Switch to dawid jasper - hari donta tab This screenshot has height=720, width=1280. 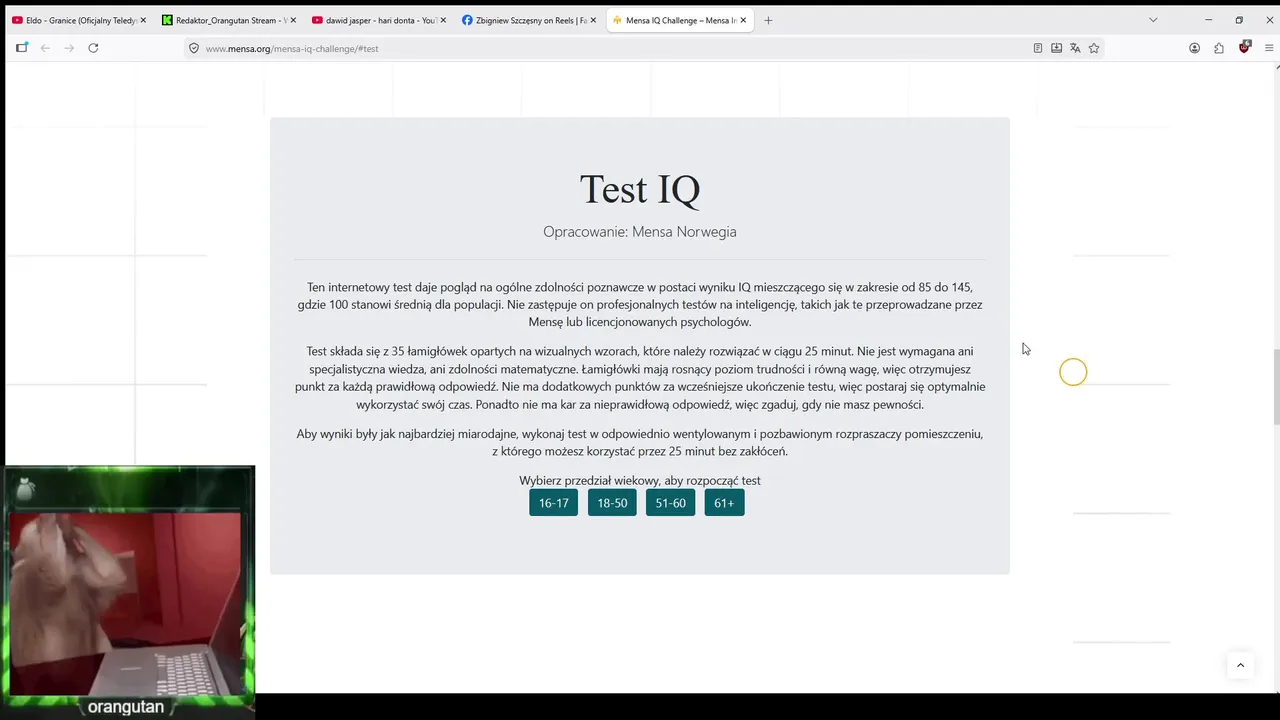379,20
